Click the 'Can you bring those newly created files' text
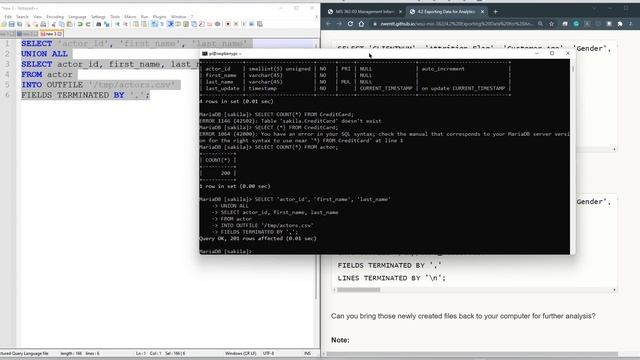Image resolution: width=640 pixels, height=360 pixels. pyautogui.click(x=463, y=316)
